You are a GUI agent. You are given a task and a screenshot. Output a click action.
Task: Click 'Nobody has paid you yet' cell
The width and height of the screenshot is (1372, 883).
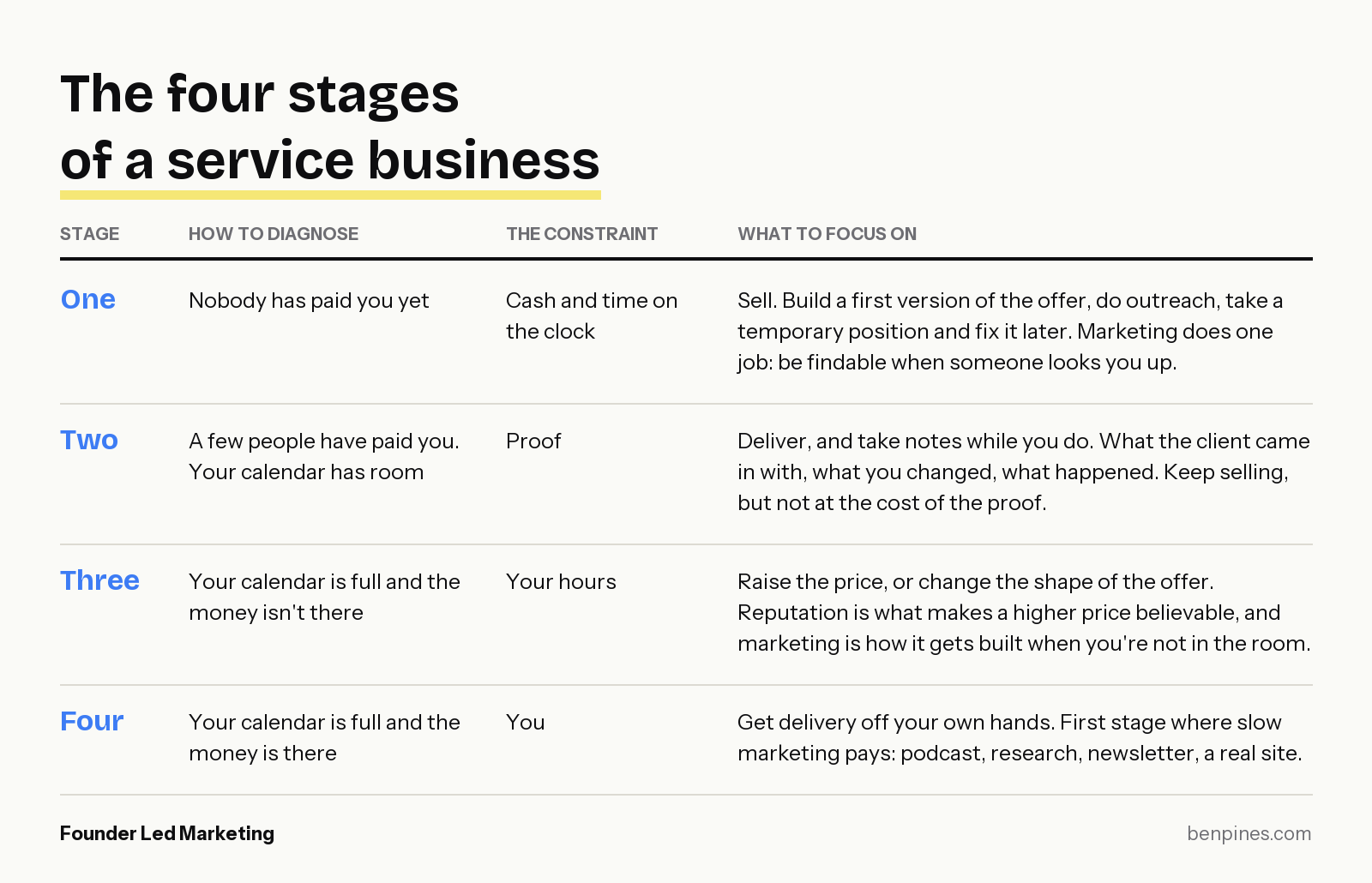309,301
